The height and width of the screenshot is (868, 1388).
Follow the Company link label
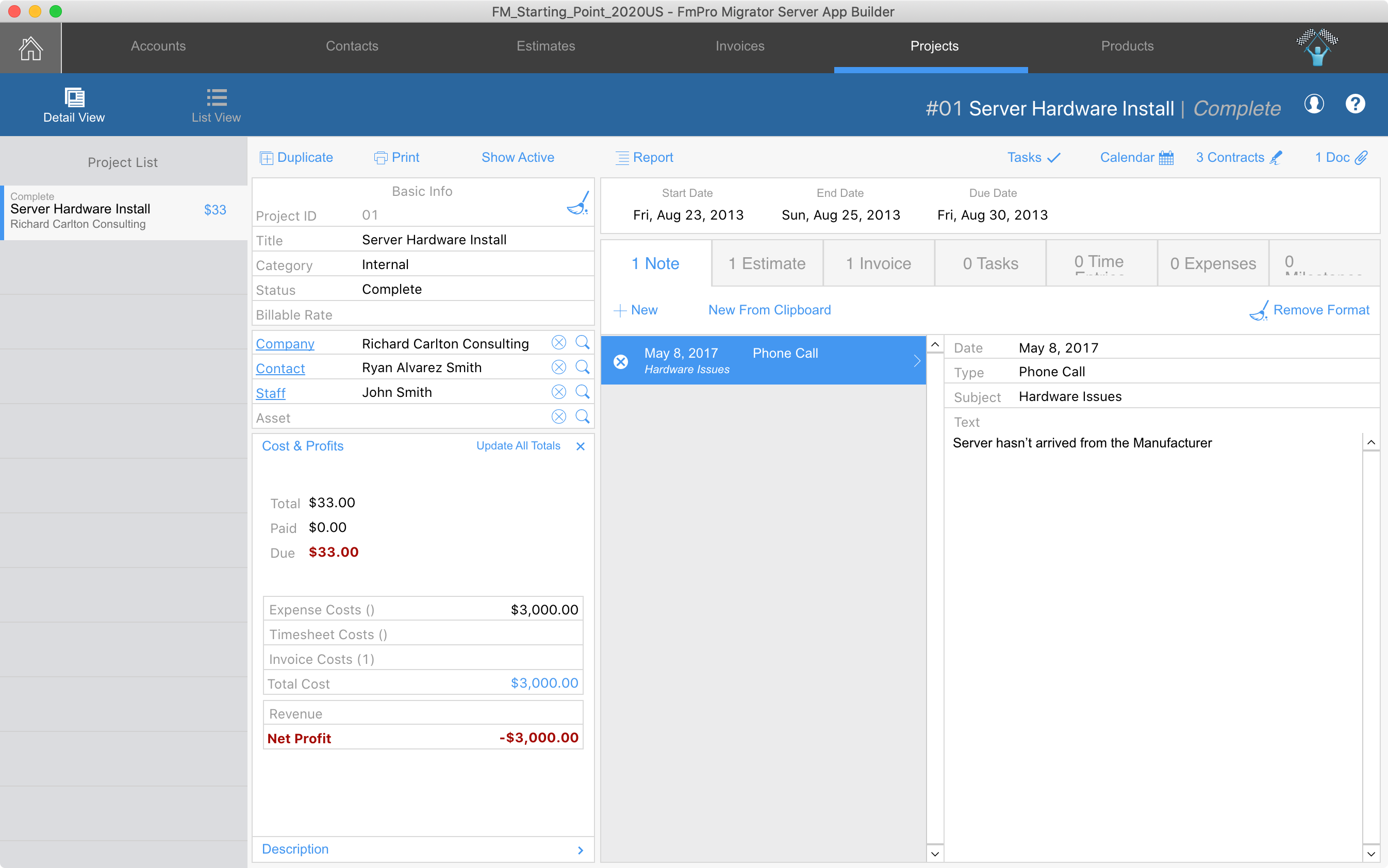pyautogui.click(x=285, y=344)
